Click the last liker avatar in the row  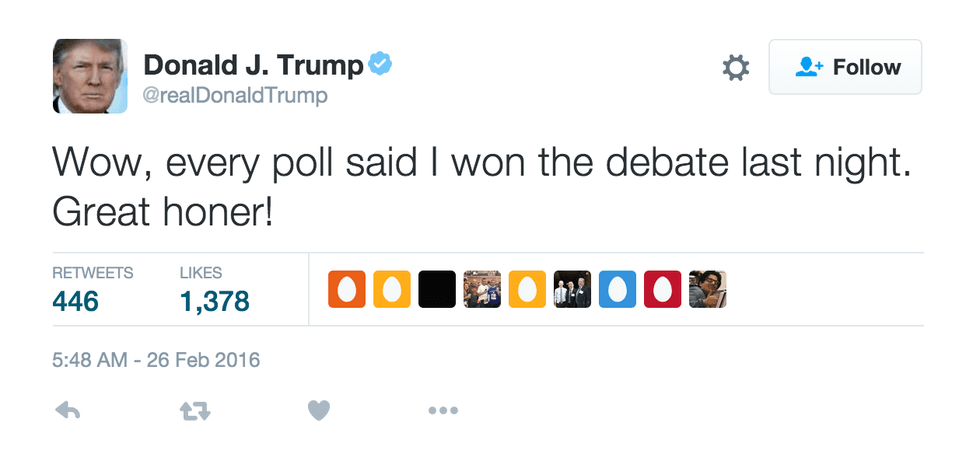[707, 290]
